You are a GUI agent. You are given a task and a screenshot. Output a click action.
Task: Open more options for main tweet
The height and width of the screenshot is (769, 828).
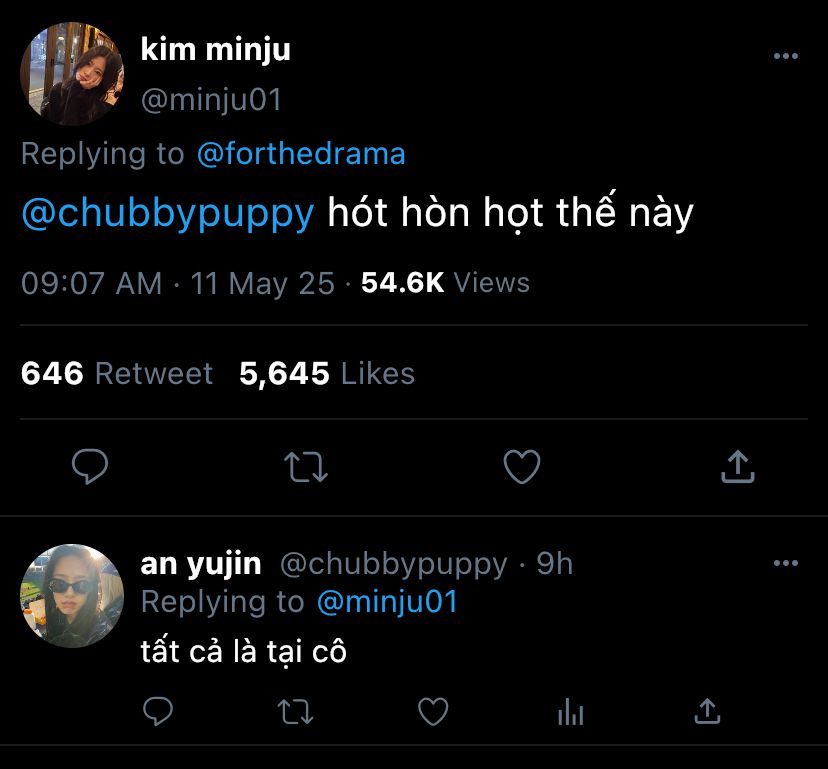786,57
